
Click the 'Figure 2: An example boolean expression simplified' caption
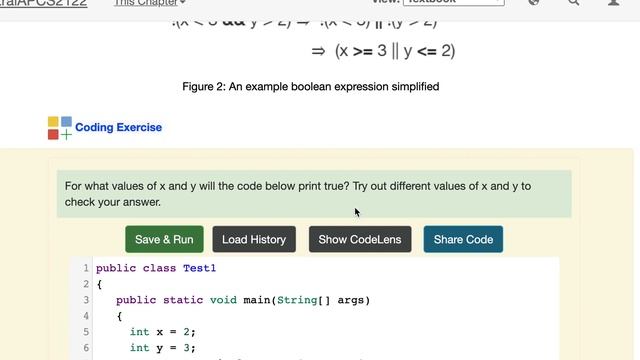tap(311, 87)
